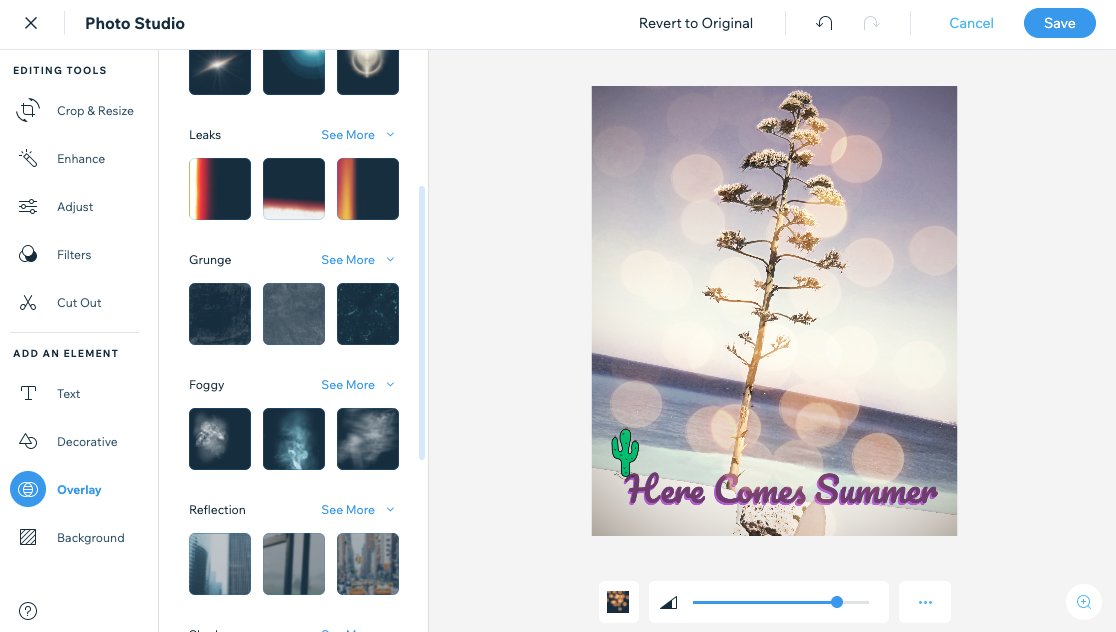The width and height of the screenshot is (1116, 632).
Task: Open the three-dots more options button
Action: [x=925, y=602]
